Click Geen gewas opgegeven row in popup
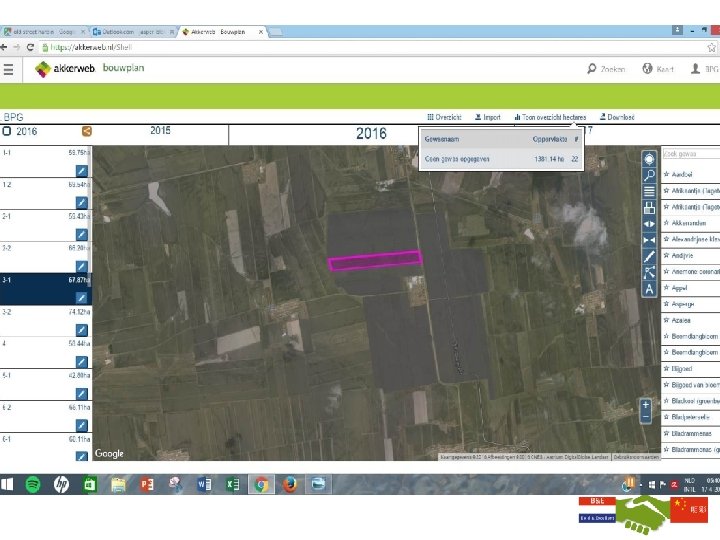 [501, 159]
